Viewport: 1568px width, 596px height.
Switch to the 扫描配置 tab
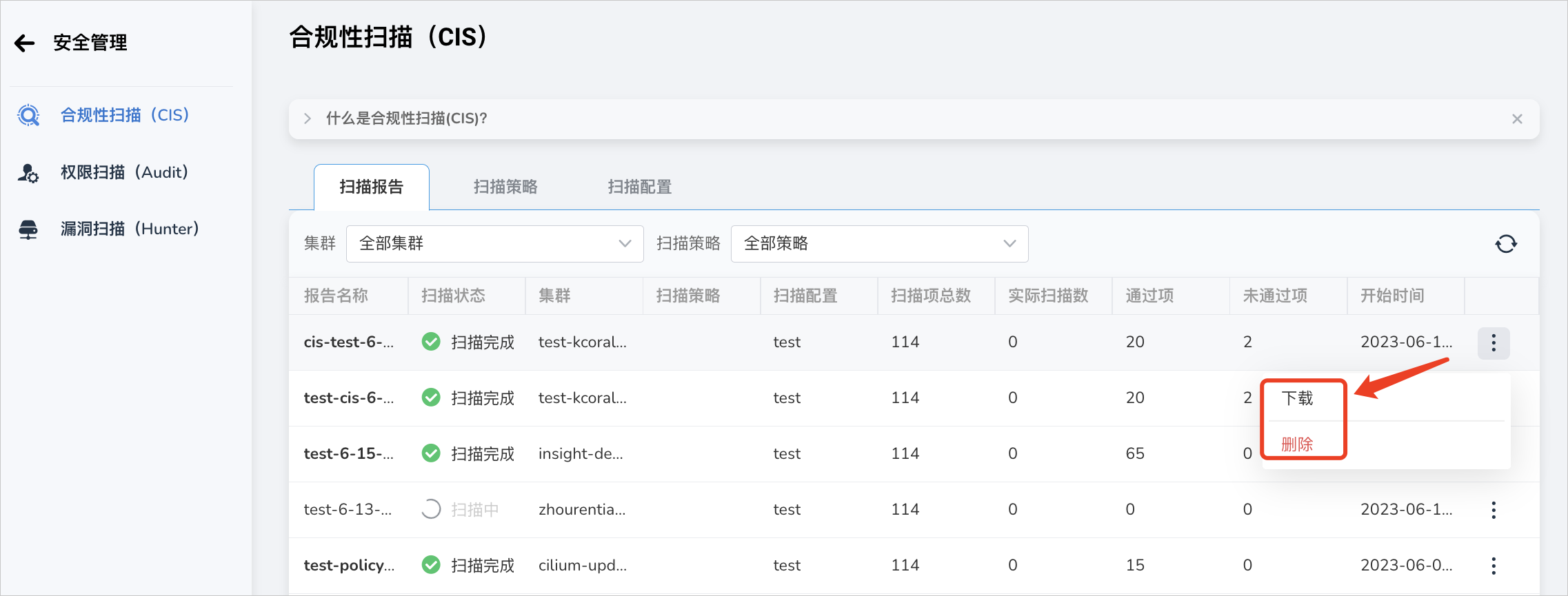point(640,187)
